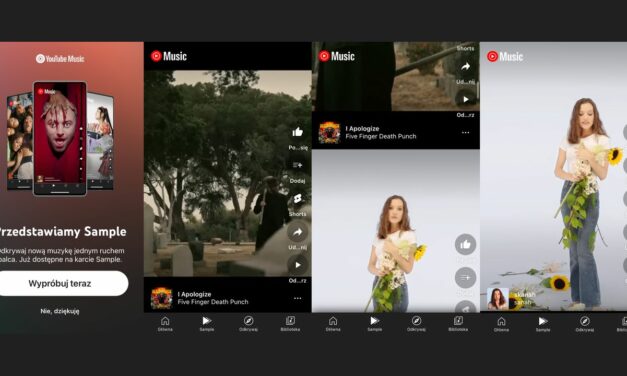
Task: Click the Music logo on the full sunflower screen
Action: click(x=505, y=56)
